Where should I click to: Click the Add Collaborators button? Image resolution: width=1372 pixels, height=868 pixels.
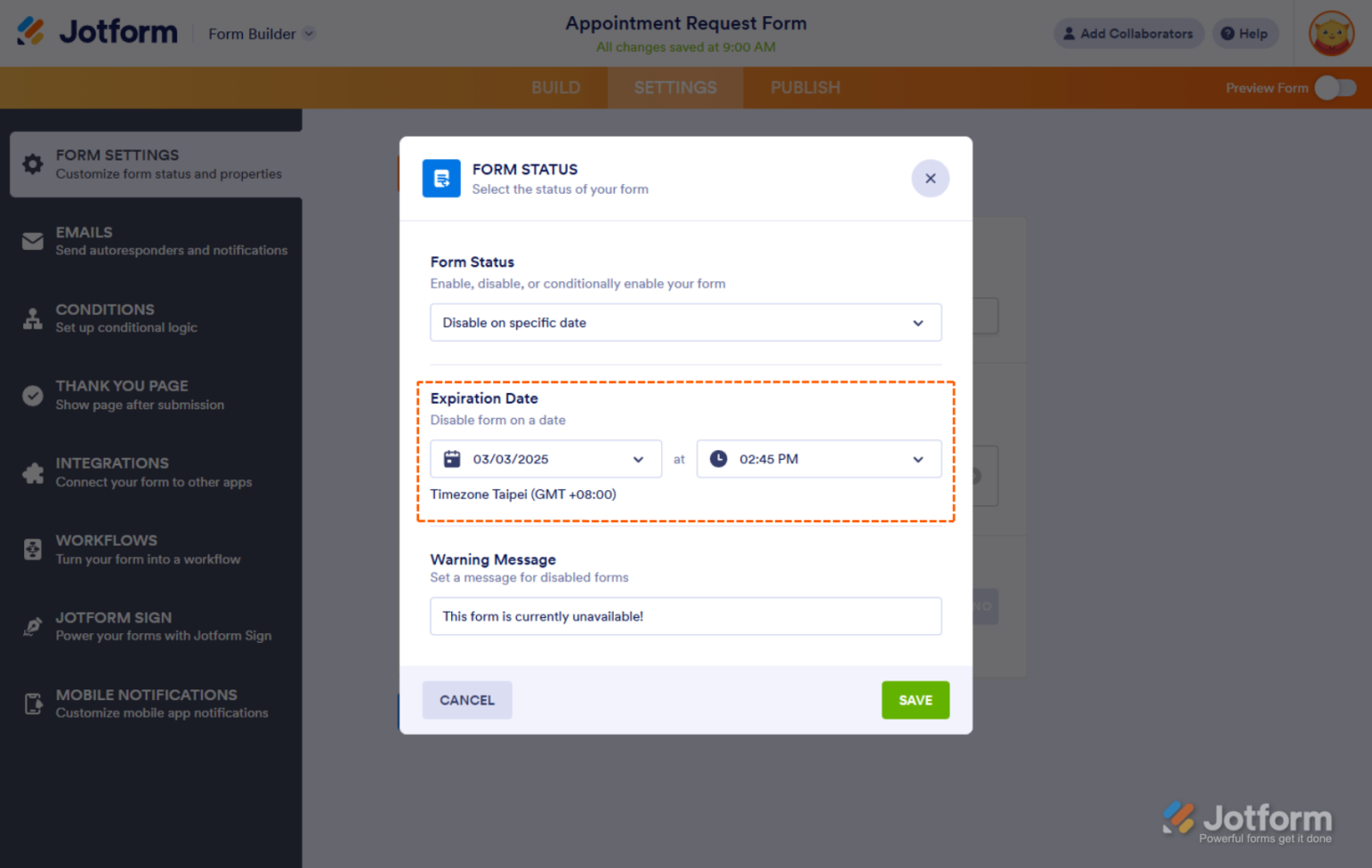1128,33
